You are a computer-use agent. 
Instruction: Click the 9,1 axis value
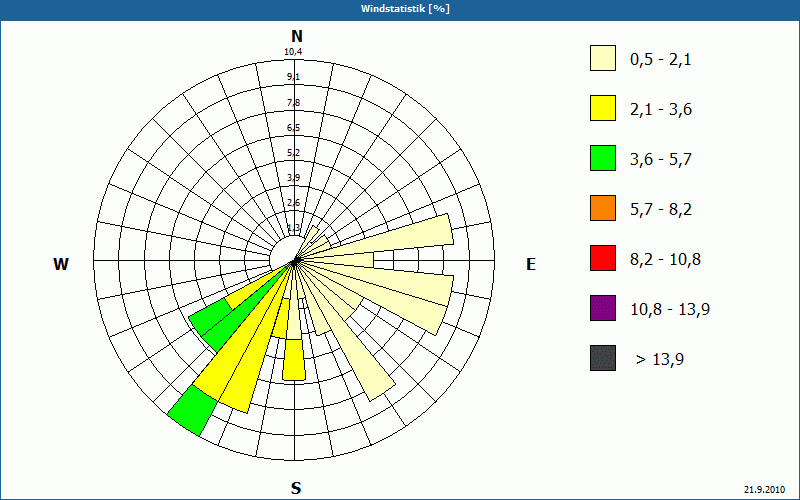293,77
